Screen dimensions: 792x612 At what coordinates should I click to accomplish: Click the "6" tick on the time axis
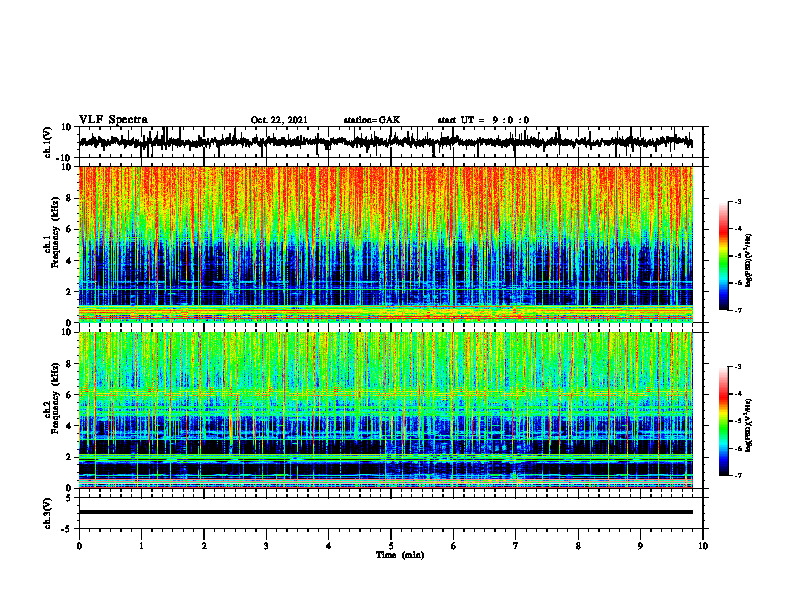(454, 546)
